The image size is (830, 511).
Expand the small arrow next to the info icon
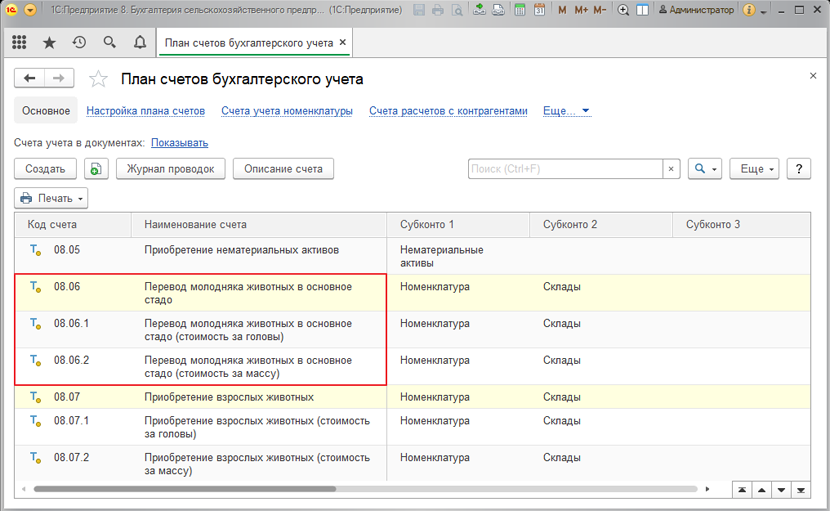[x=763, y=11]
